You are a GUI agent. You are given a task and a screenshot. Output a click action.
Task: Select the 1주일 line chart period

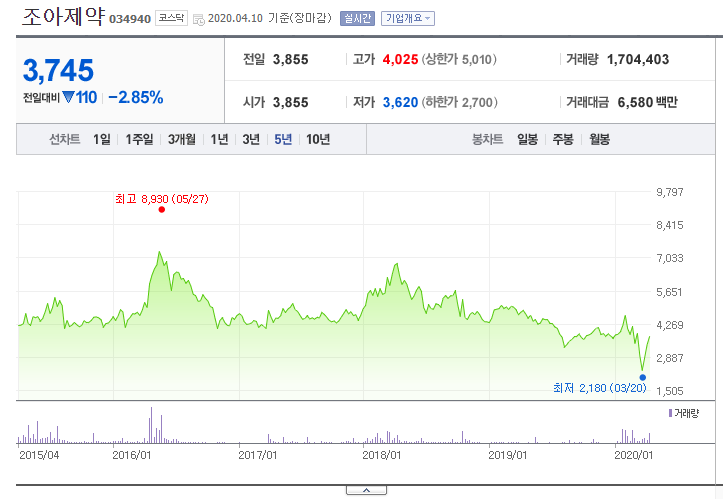(139, 139)
